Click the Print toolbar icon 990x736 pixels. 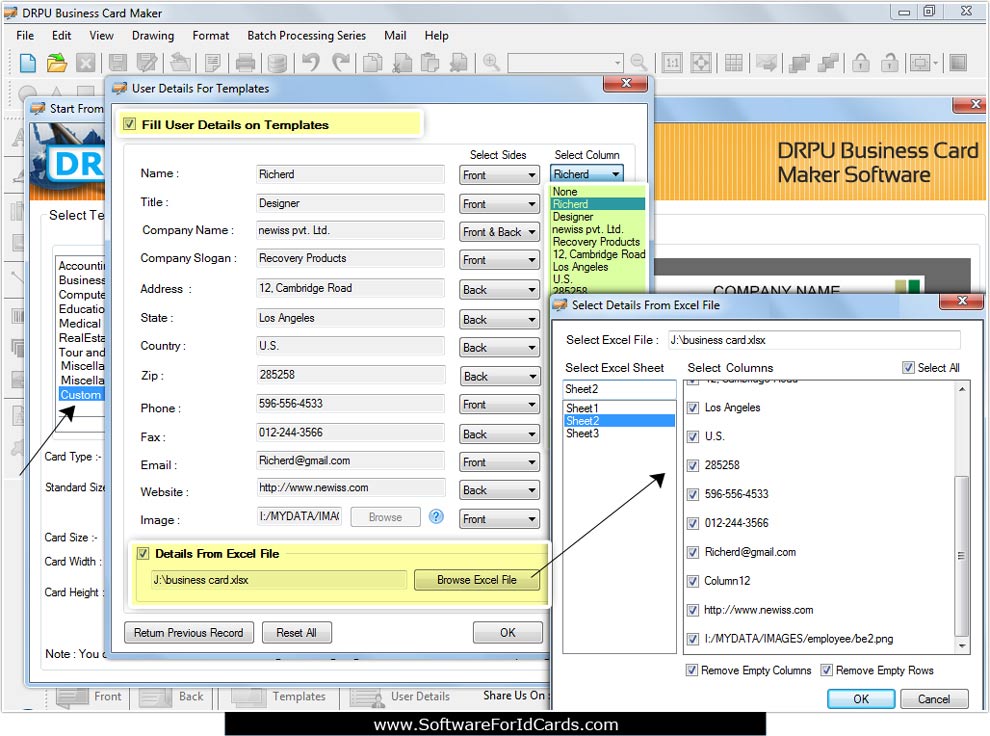point(245,62)
